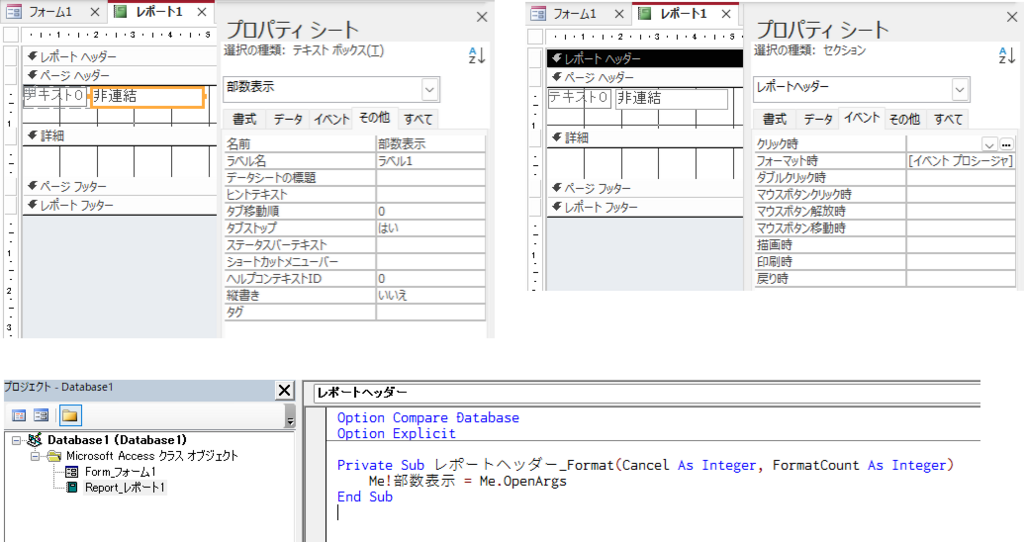This screenshot has width=1024, height=542.
Task: Collapse Microsoft Access クラス オブジェクト folder node
Action: click(x=34, y=456)
